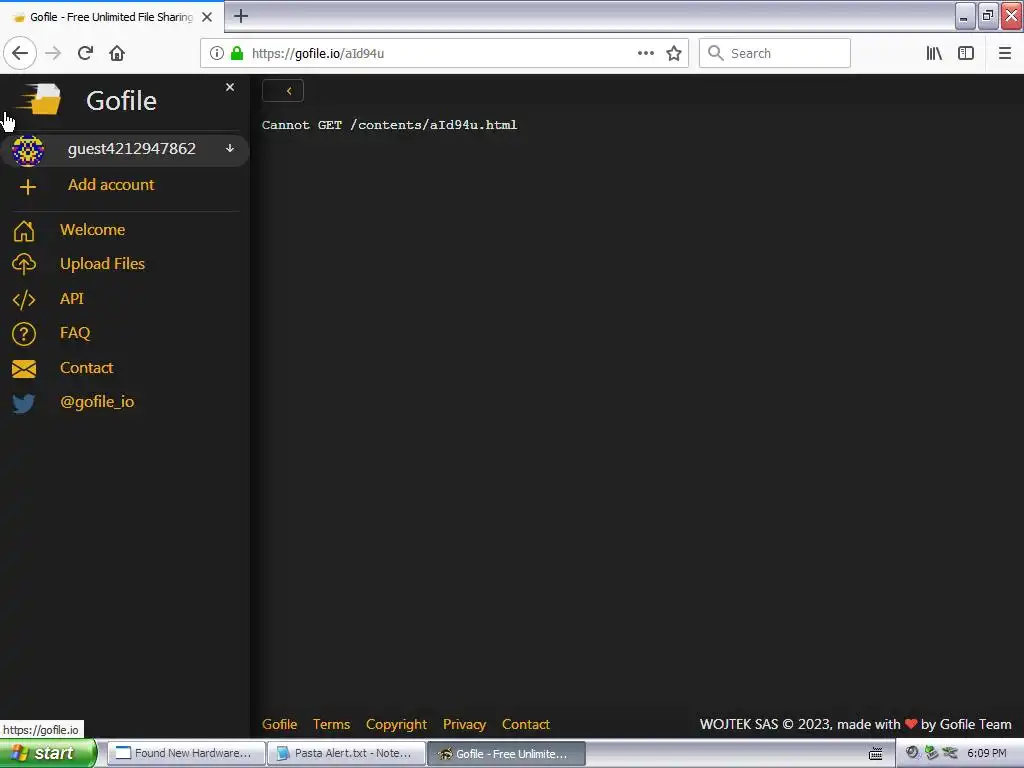Click the footer Gofile link
The width and height of the screenshot is (1024, 768).
point(280,724)
